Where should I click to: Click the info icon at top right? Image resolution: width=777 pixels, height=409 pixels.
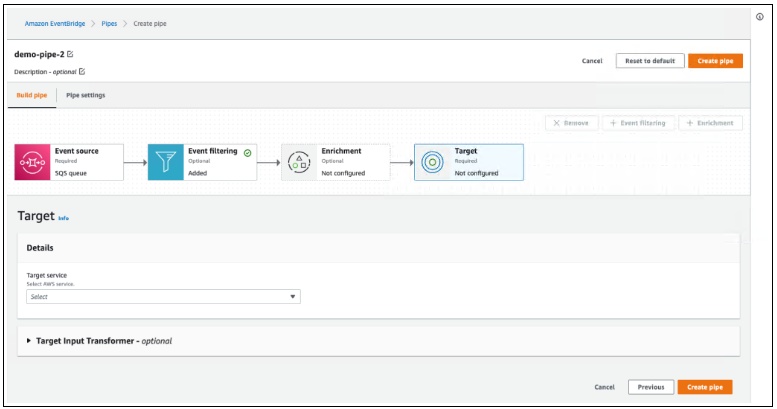tap(760, 16)
